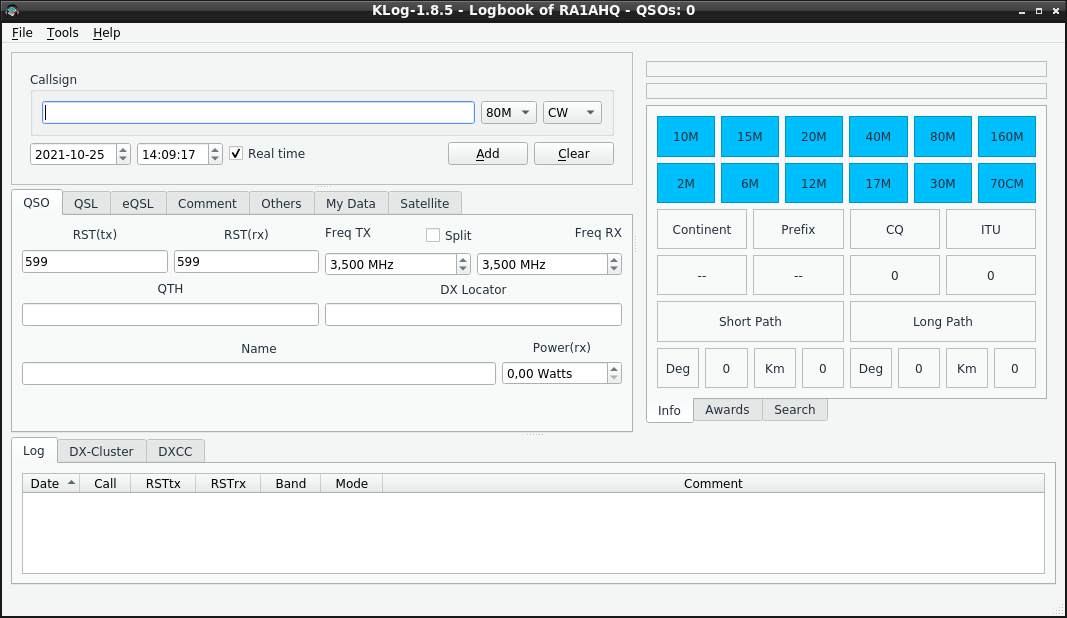
Task: Click the 30M band status box
Action: tap(942, 183)
